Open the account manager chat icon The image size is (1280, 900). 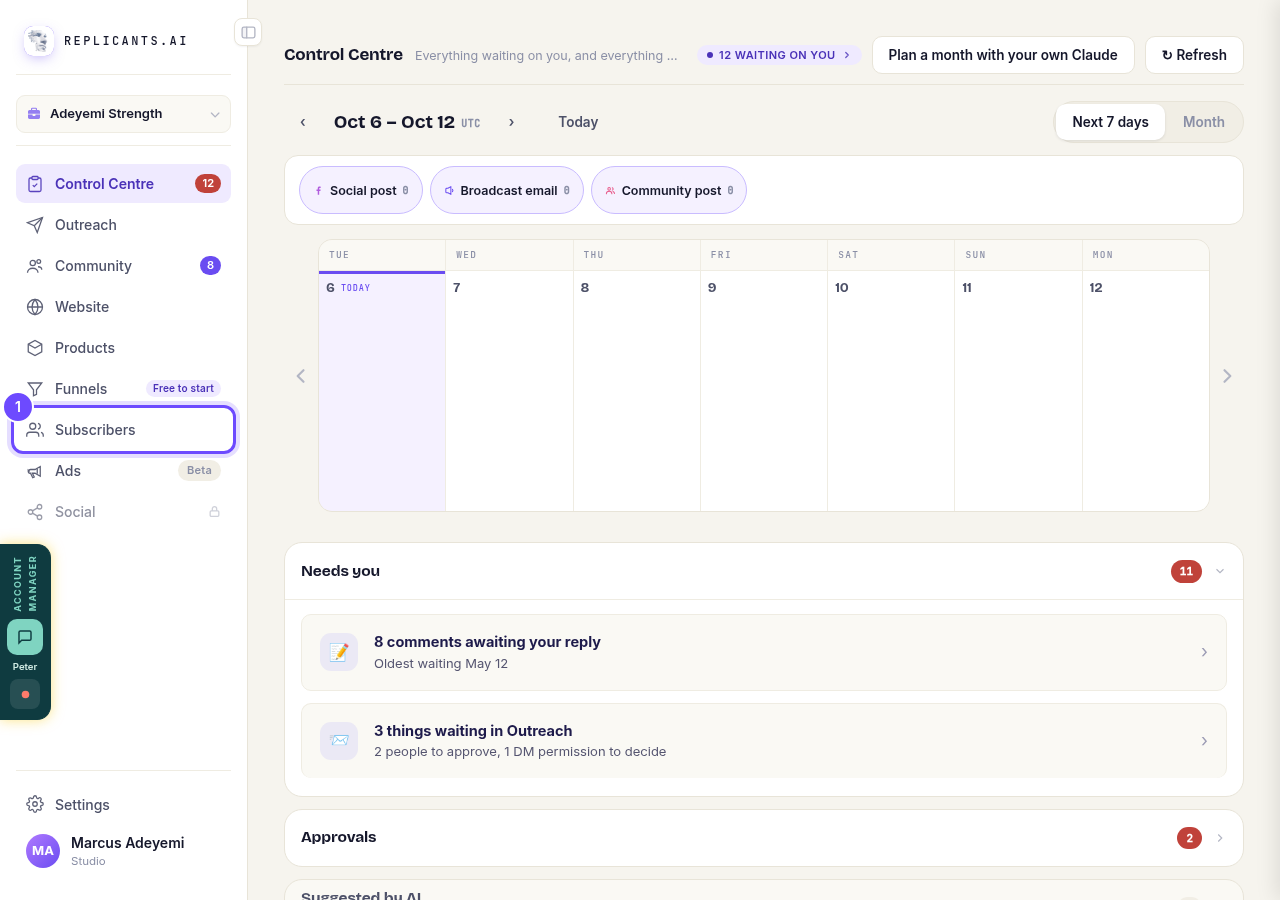(x=25, y=637)
